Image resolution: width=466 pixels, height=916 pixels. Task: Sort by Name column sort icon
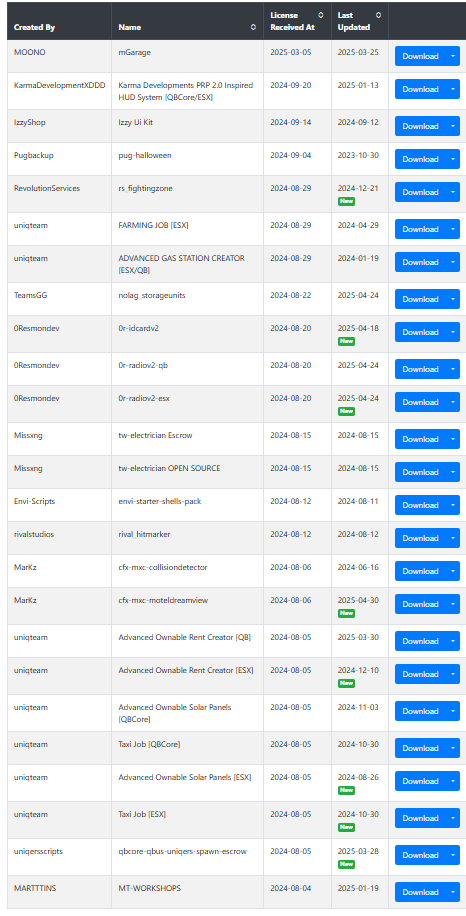tap(253, 27)
